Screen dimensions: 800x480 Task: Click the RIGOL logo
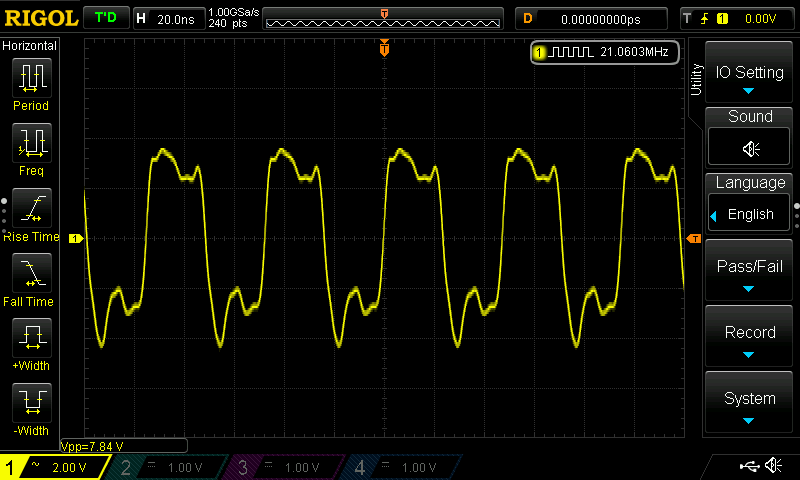tap(41, 18)
